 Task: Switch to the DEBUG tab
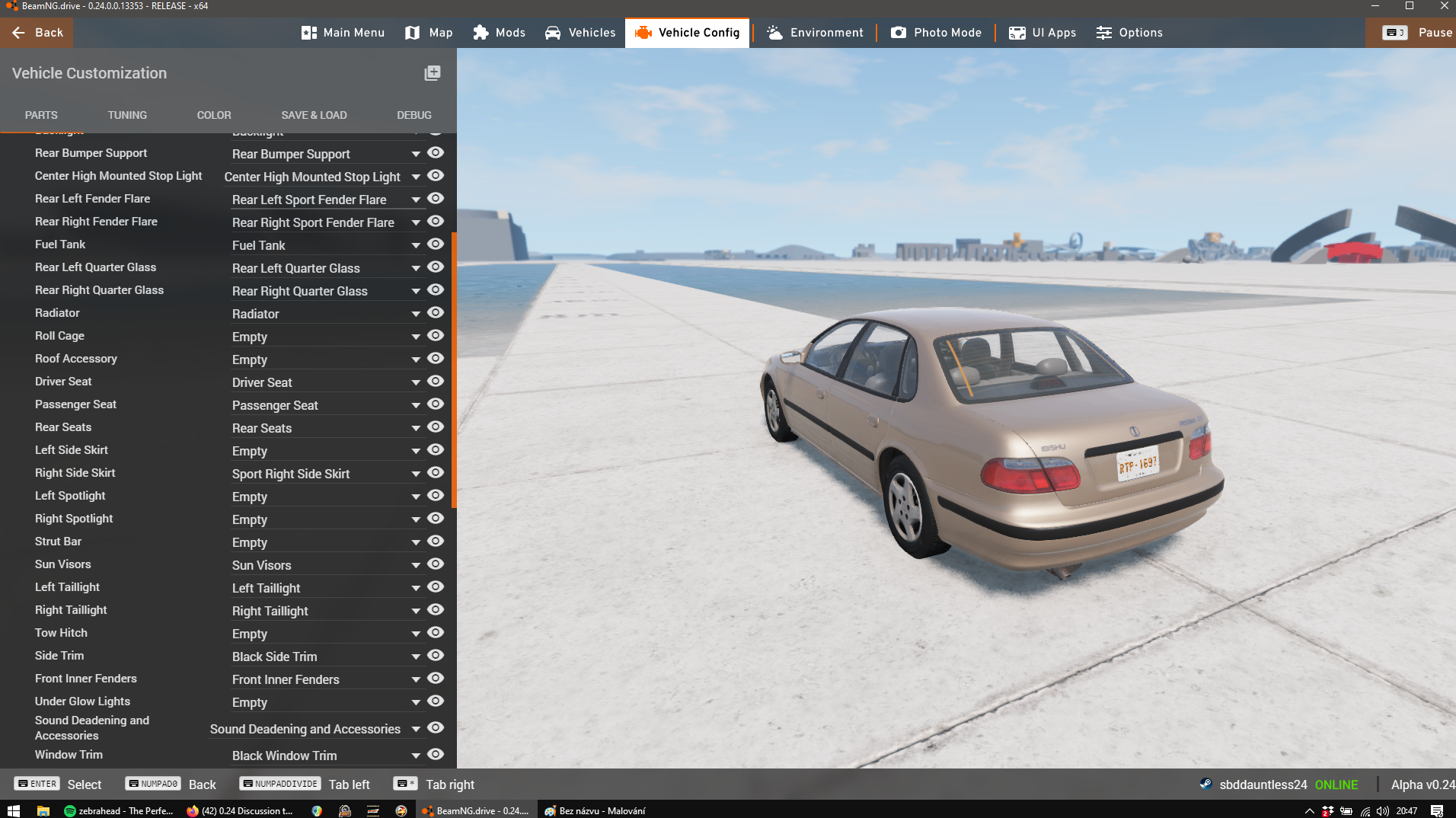click(x=414, y=115)
